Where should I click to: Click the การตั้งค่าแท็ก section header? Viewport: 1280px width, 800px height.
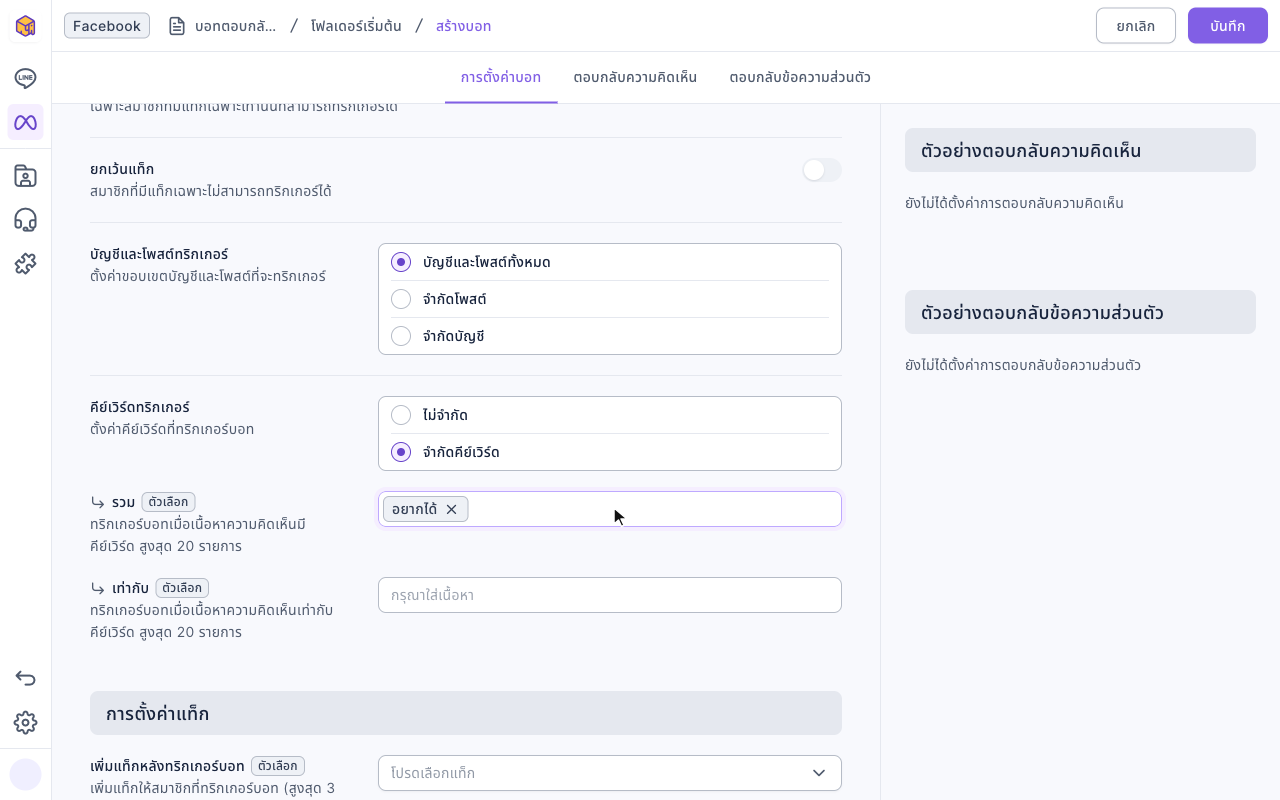tap(466, 713)
